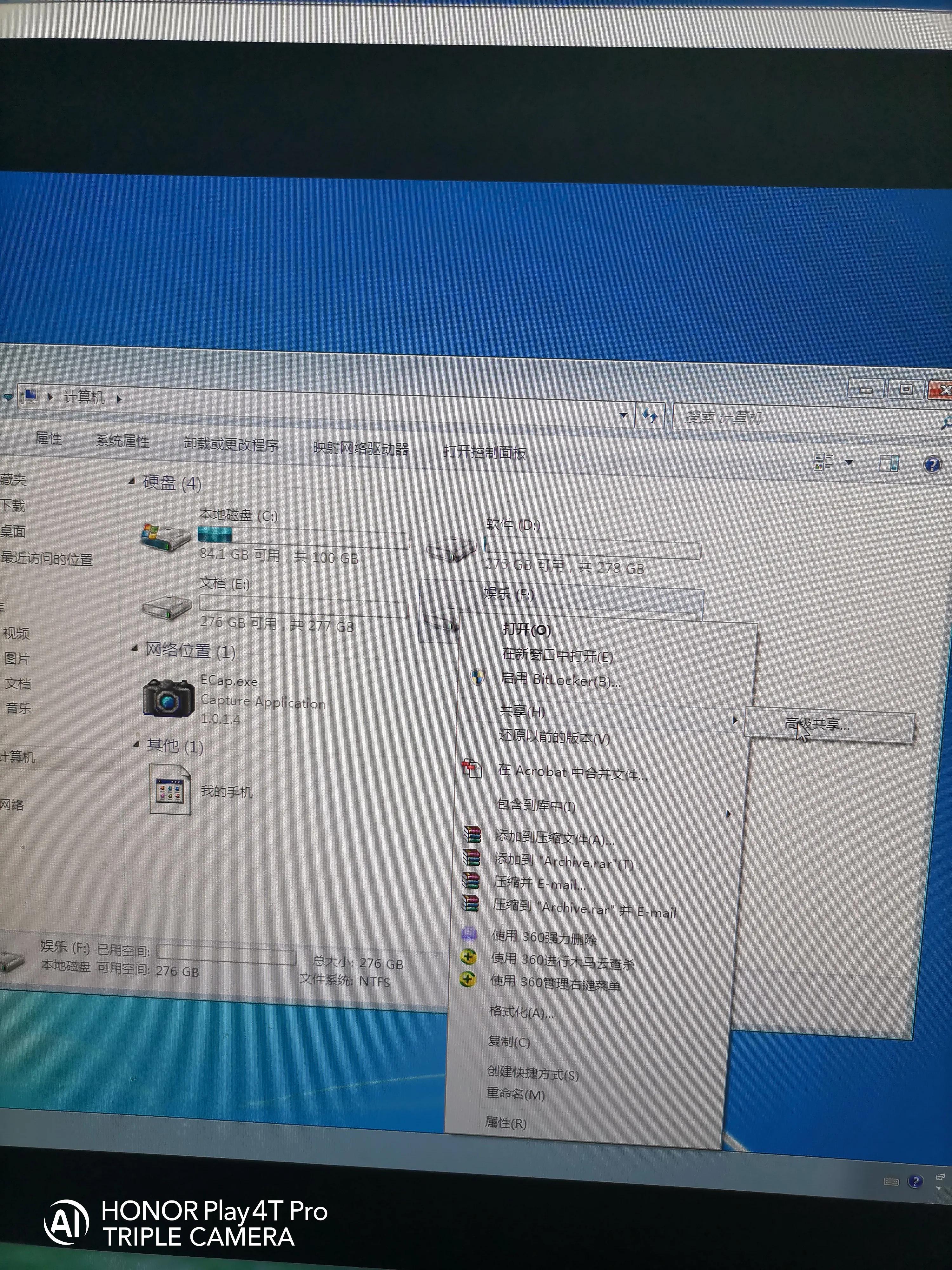
Task: Click C: drive usage capacity bar
Action: 304,537
